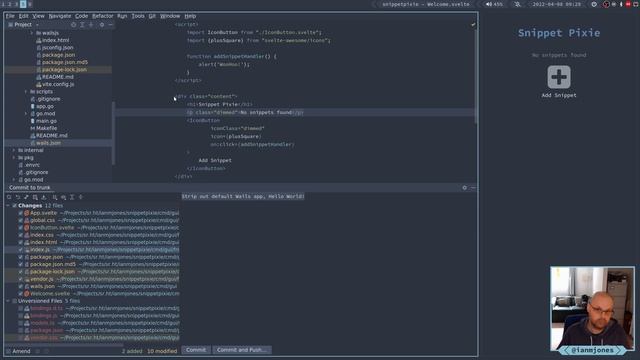The height and width of the screenshot is (360, 640).
Task: Enable the Amend checkbox
Action: (8, 351)
